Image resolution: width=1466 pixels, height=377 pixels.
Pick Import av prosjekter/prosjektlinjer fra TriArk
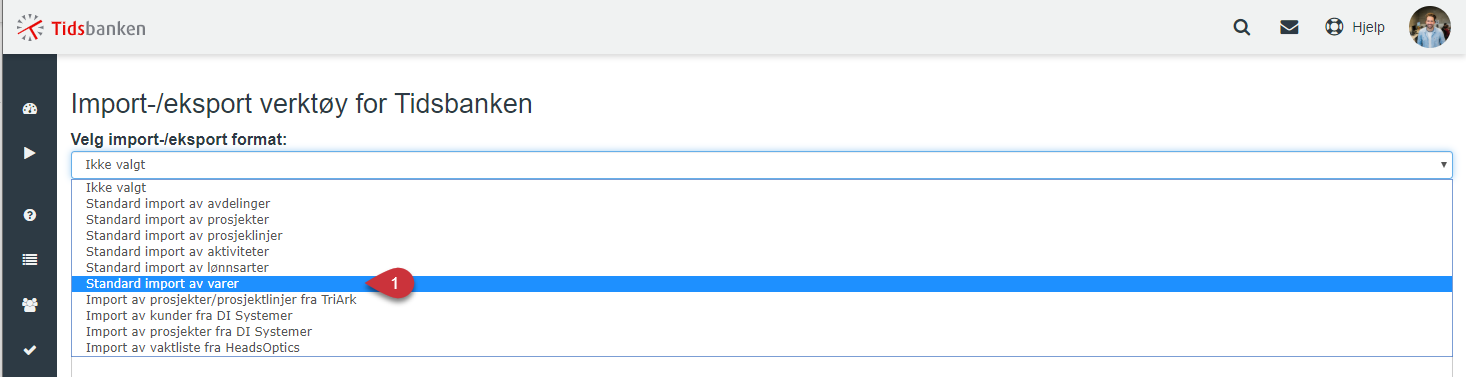761,300
